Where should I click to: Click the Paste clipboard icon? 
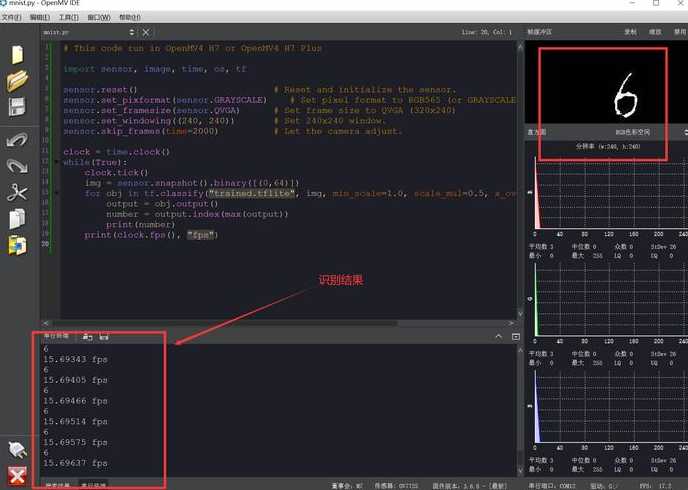[x=17, y=245]
